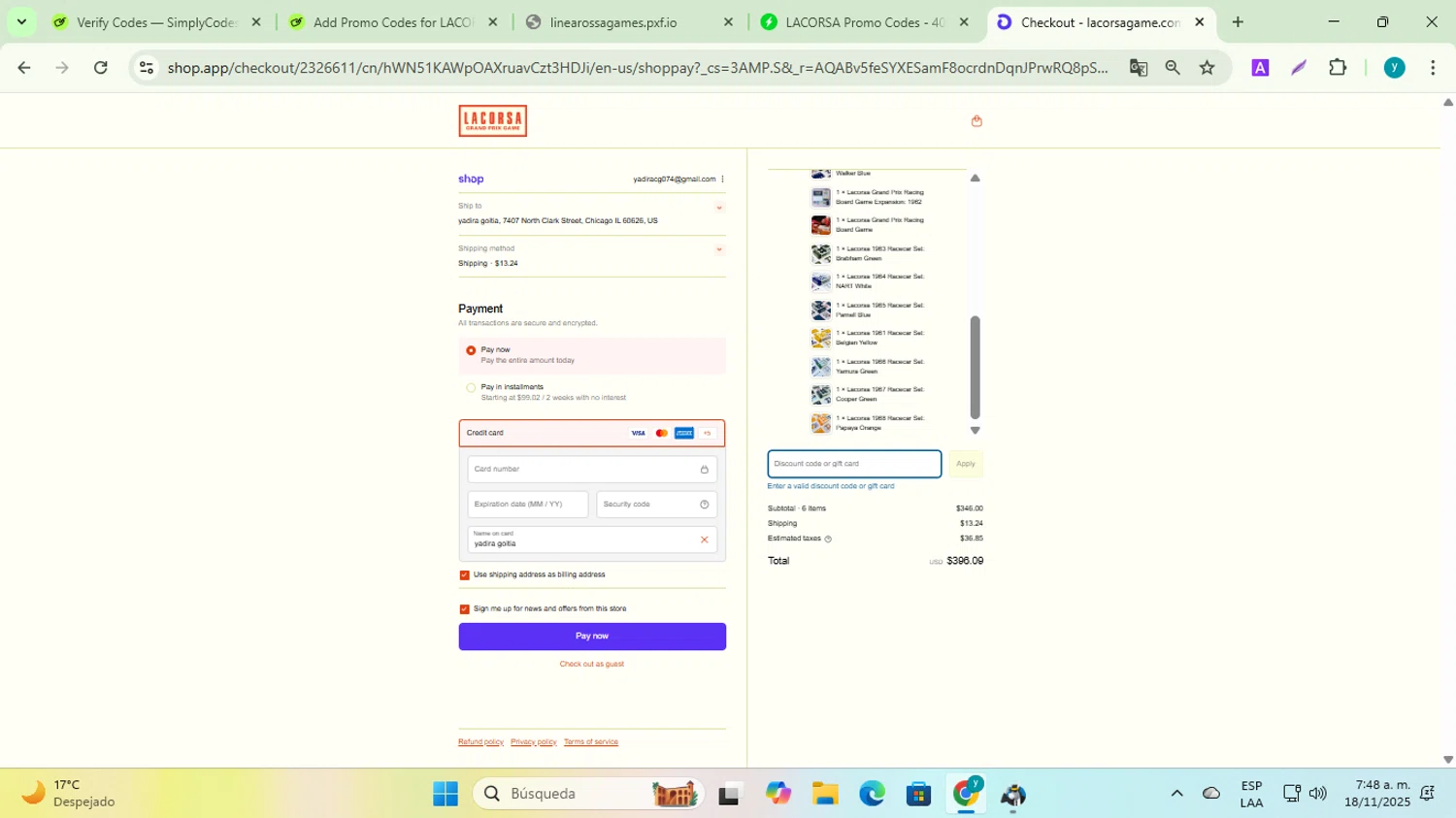This screenshot has height=818, width=1456.
Task: Click the Brabham Green racecar set thumbnail
Action: 821,253
